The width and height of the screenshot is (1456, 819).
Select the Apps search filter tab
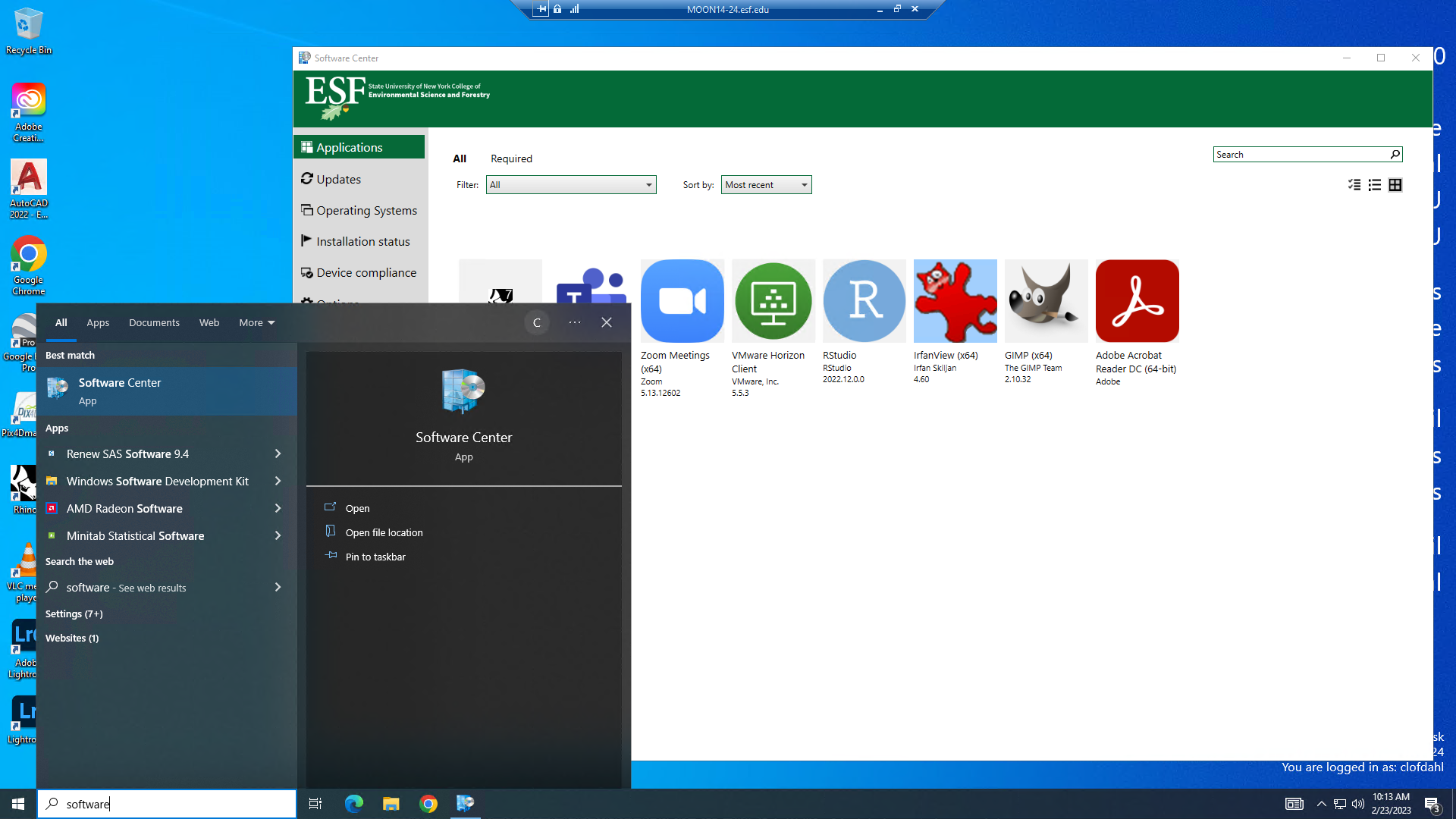[98, 323]
